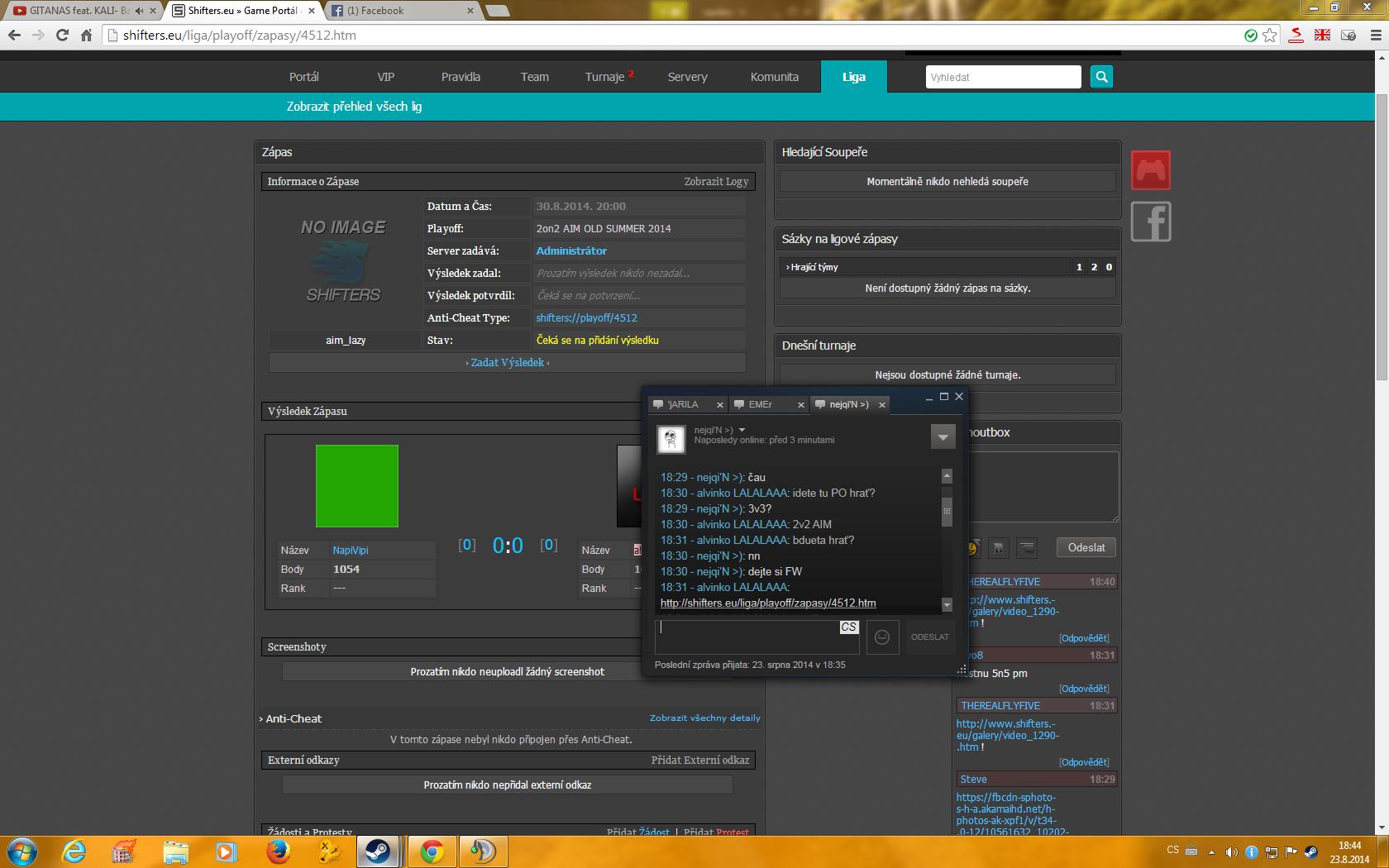Open the Facebook sidebar icon
This screenshot has width=1389, height=868.
1151,222
